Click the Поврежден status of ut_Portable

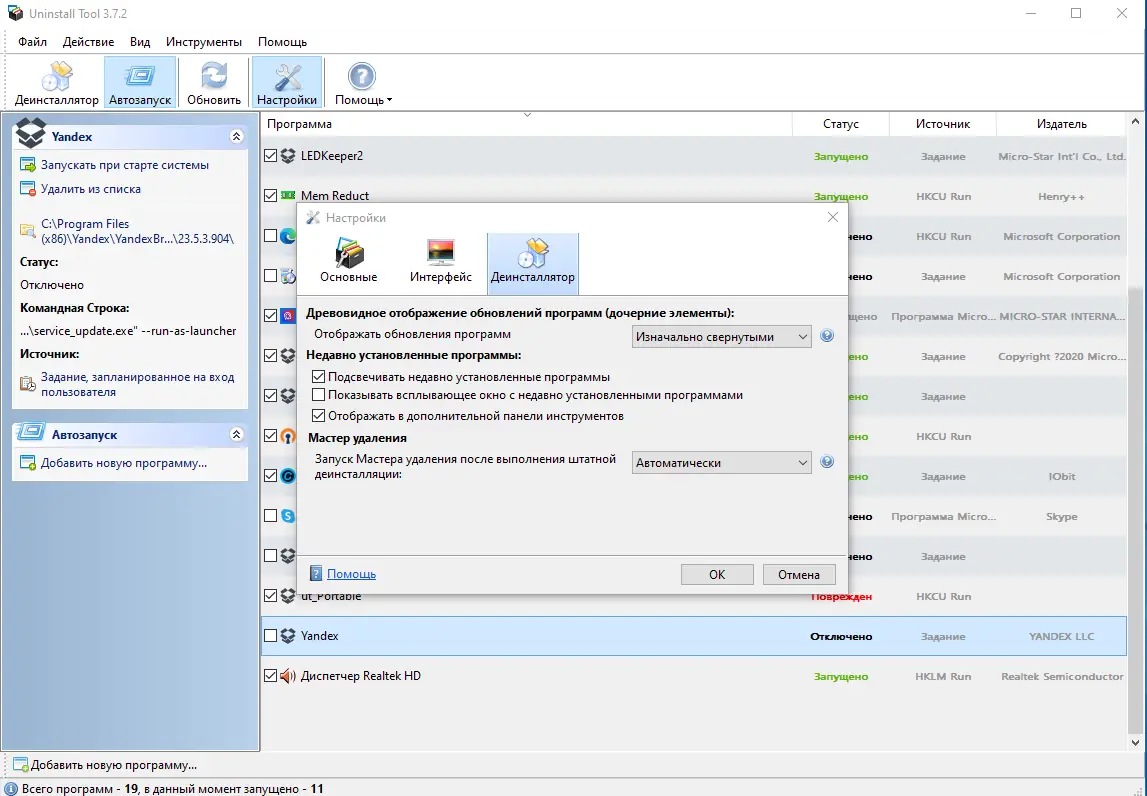tap(841, 596)
